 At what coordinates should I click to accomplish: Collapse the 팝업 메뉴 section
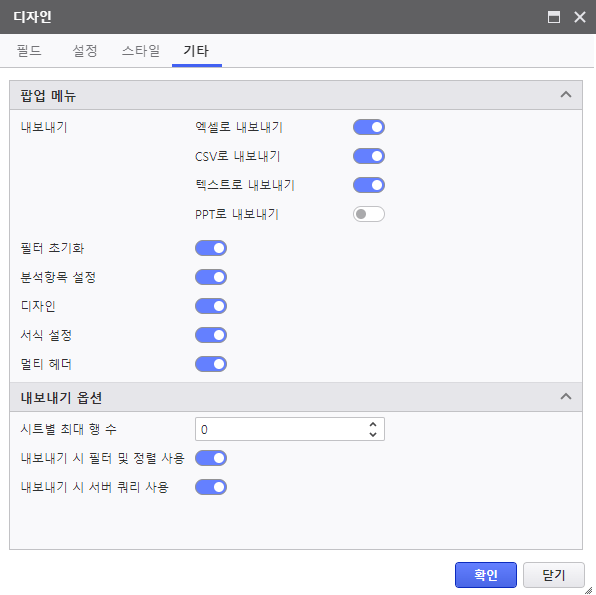[566, 95]
